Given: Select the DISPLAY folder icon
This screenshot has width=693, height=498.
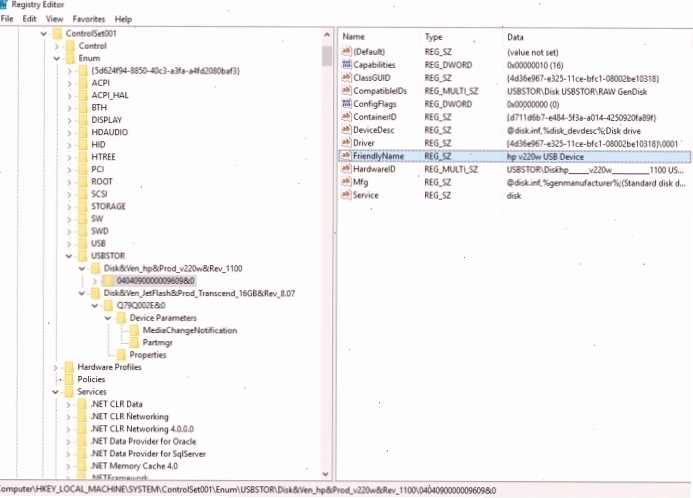Looking at the screenshot, I should tap(83, 120).
